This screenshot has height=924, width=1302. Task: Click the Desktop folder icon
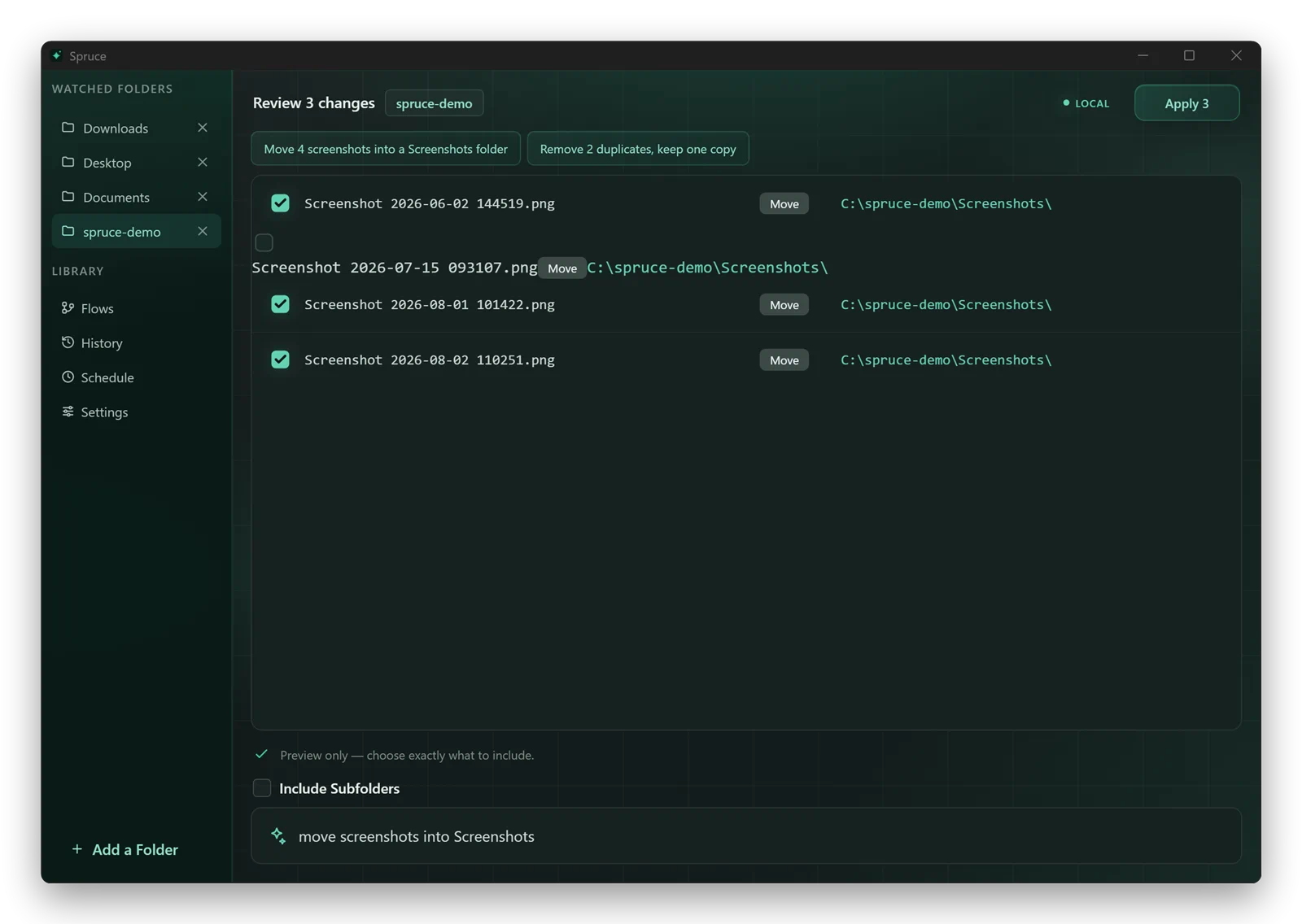click(x=68, y=162)
